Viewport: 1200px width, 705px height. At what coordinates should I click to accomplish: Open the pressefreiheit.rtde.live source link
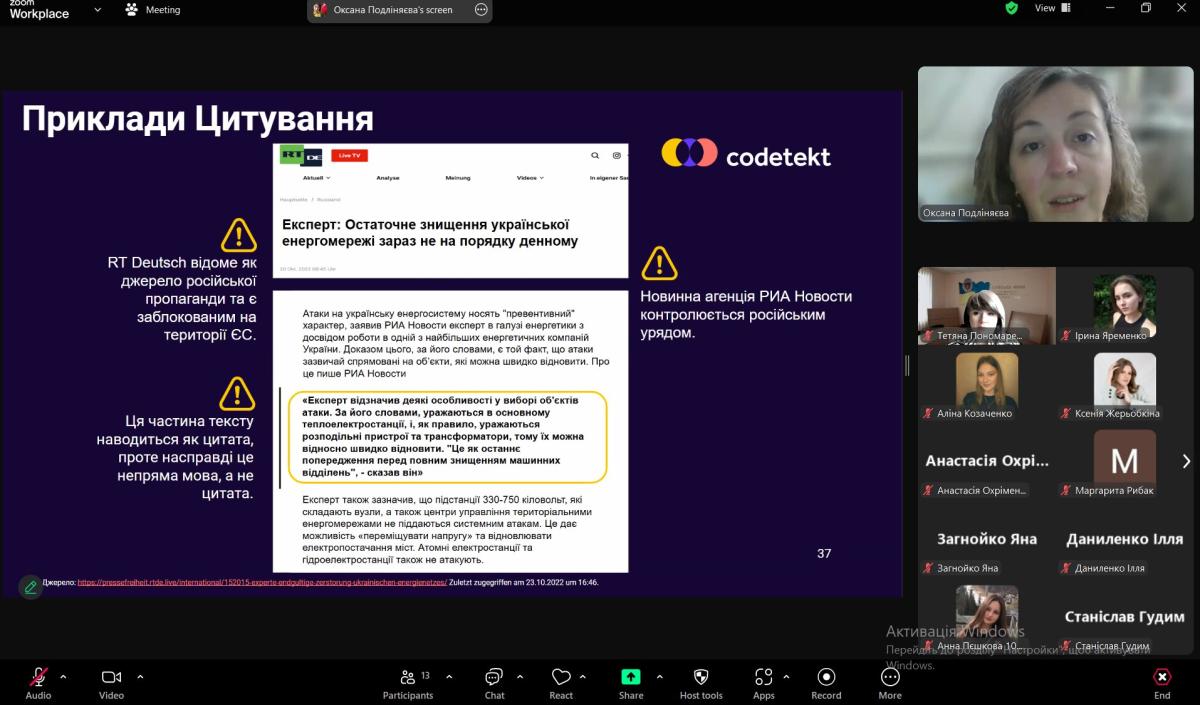click(262, 582)
